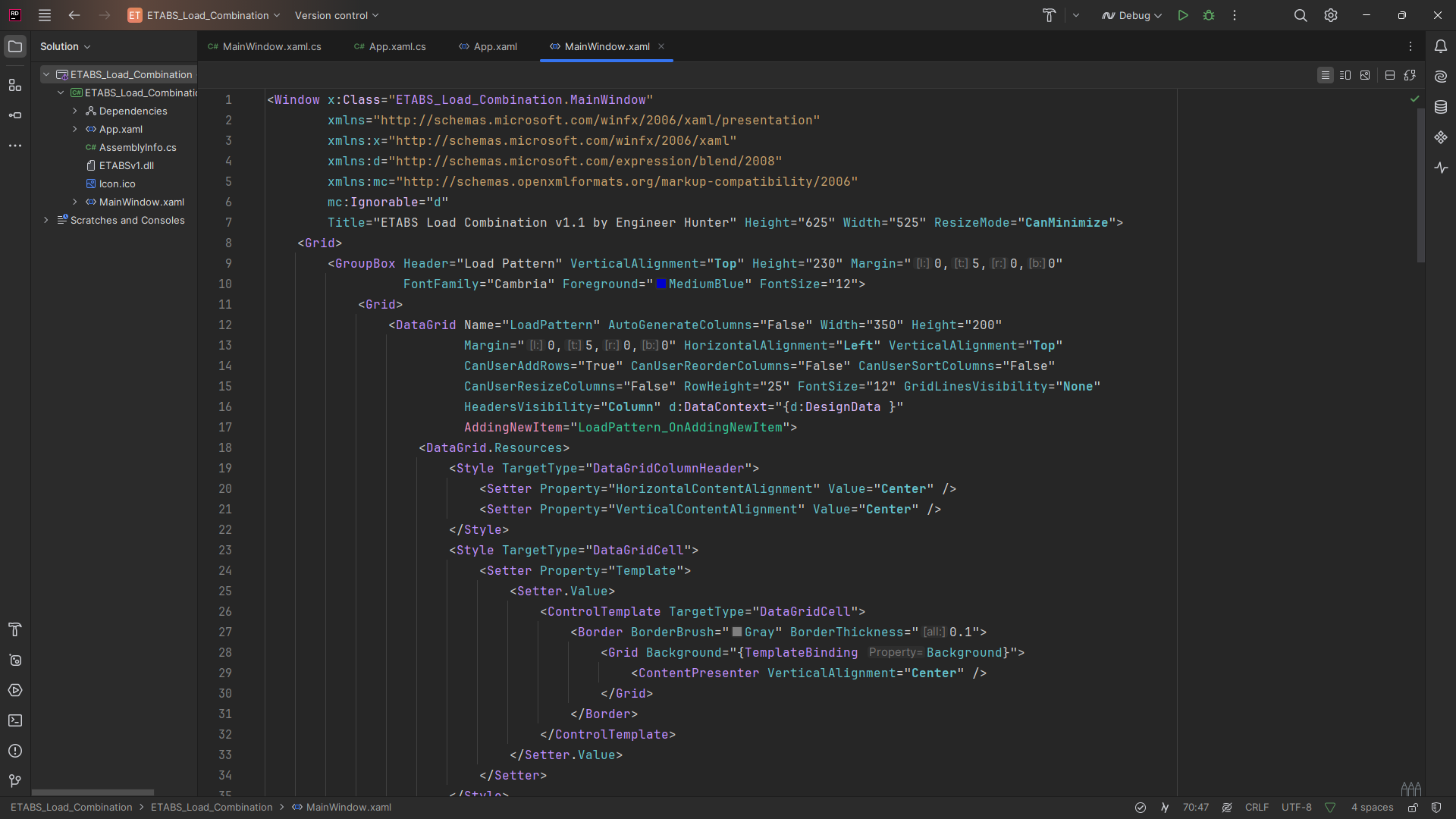Viewport: 1456px width, 819px height.
Task: Open Terminal tool window in sidebar
Action: click(x=15, y=720)
